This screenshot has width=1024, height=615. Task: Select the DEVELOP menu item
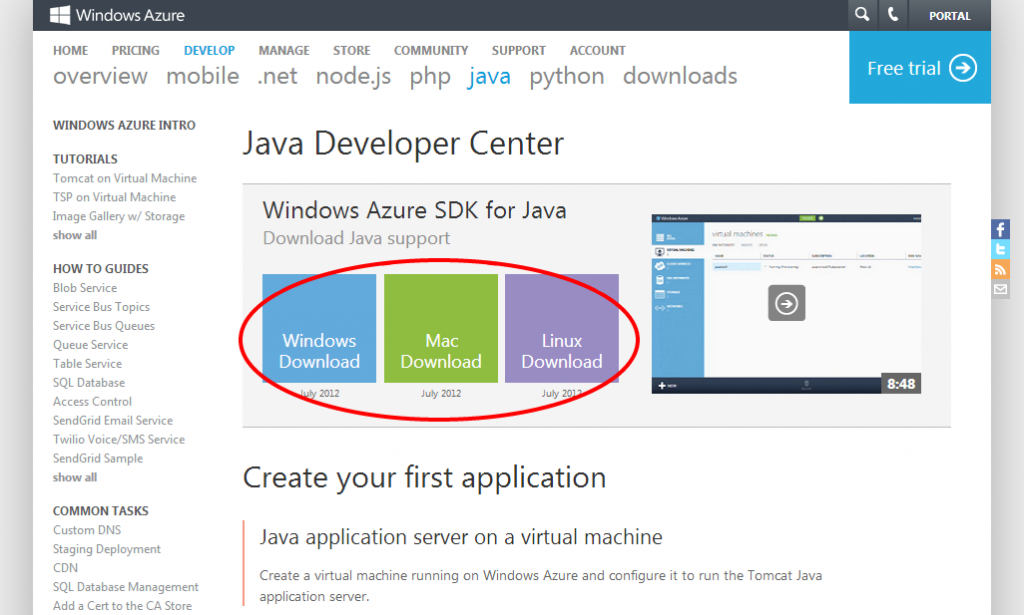209,50
